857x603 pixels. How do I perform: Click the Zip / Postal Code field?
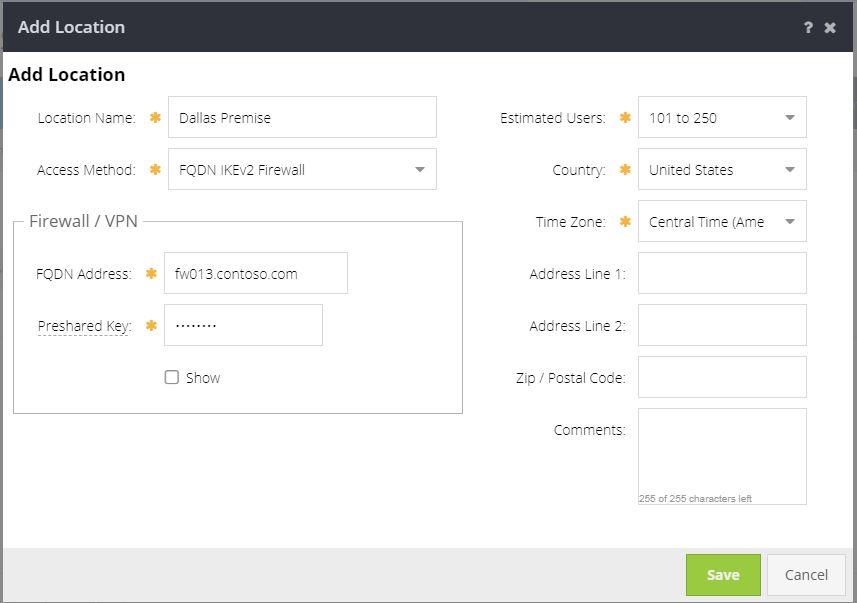pos(721,378)
